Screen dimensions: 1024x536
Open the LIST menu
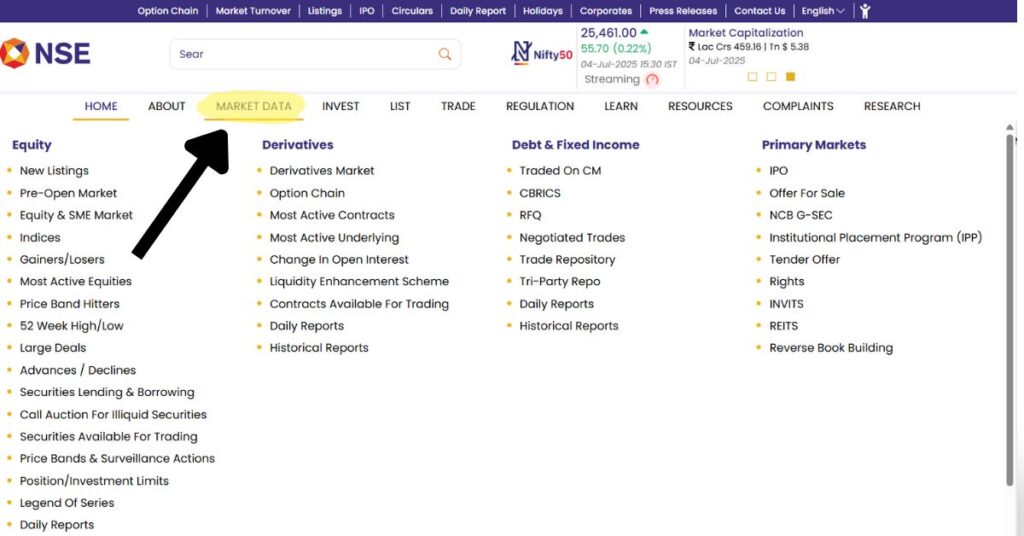[400, 106]
